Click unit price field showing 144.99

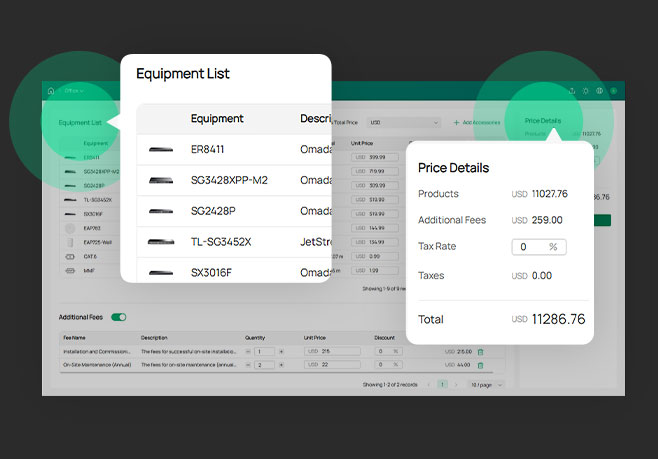pyautogui.click(x=375, y=228)
